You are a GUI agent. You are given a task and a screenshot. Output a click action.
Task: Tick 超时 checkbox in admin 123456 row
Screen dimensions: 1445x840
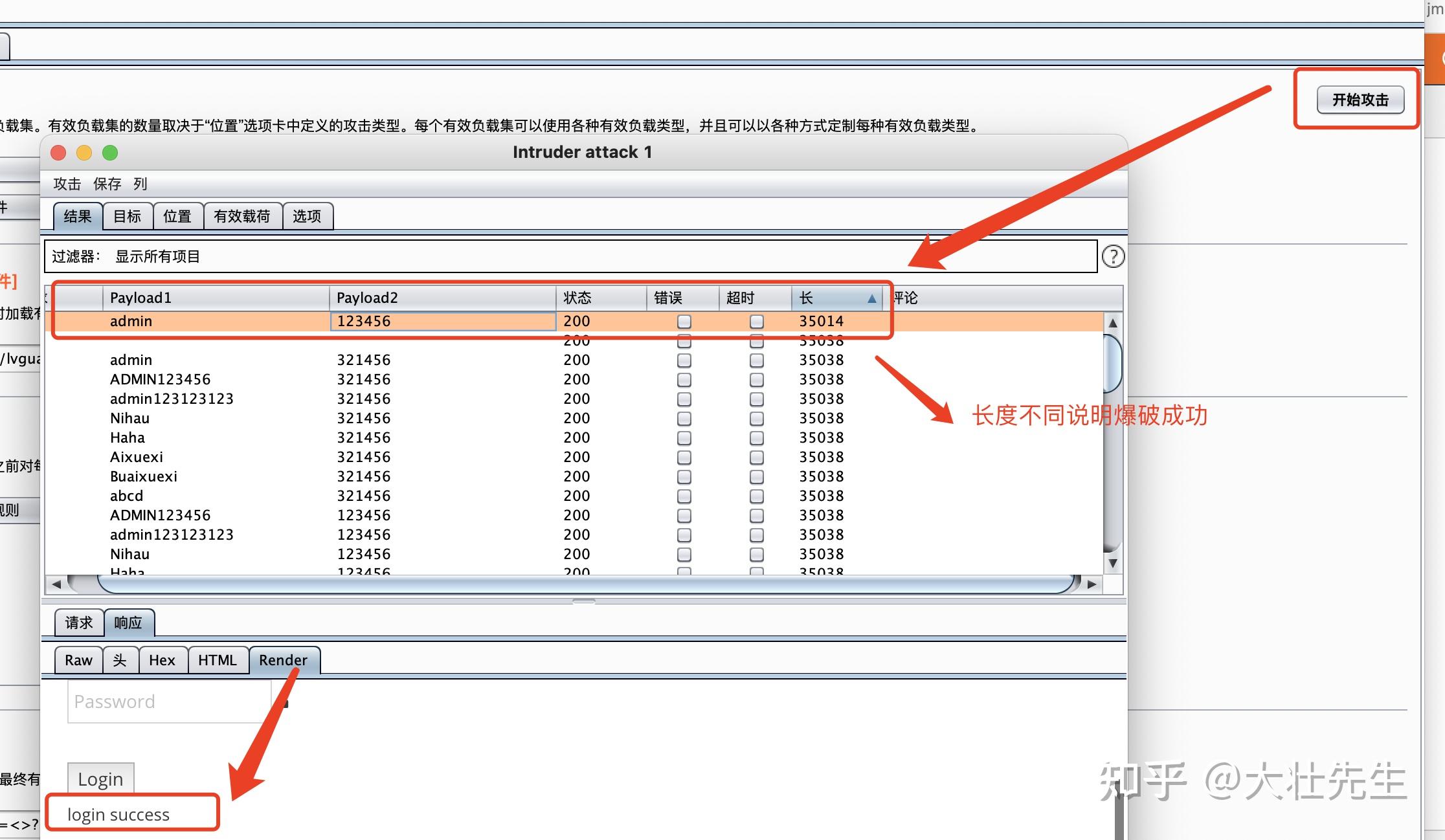coord(756,322)
